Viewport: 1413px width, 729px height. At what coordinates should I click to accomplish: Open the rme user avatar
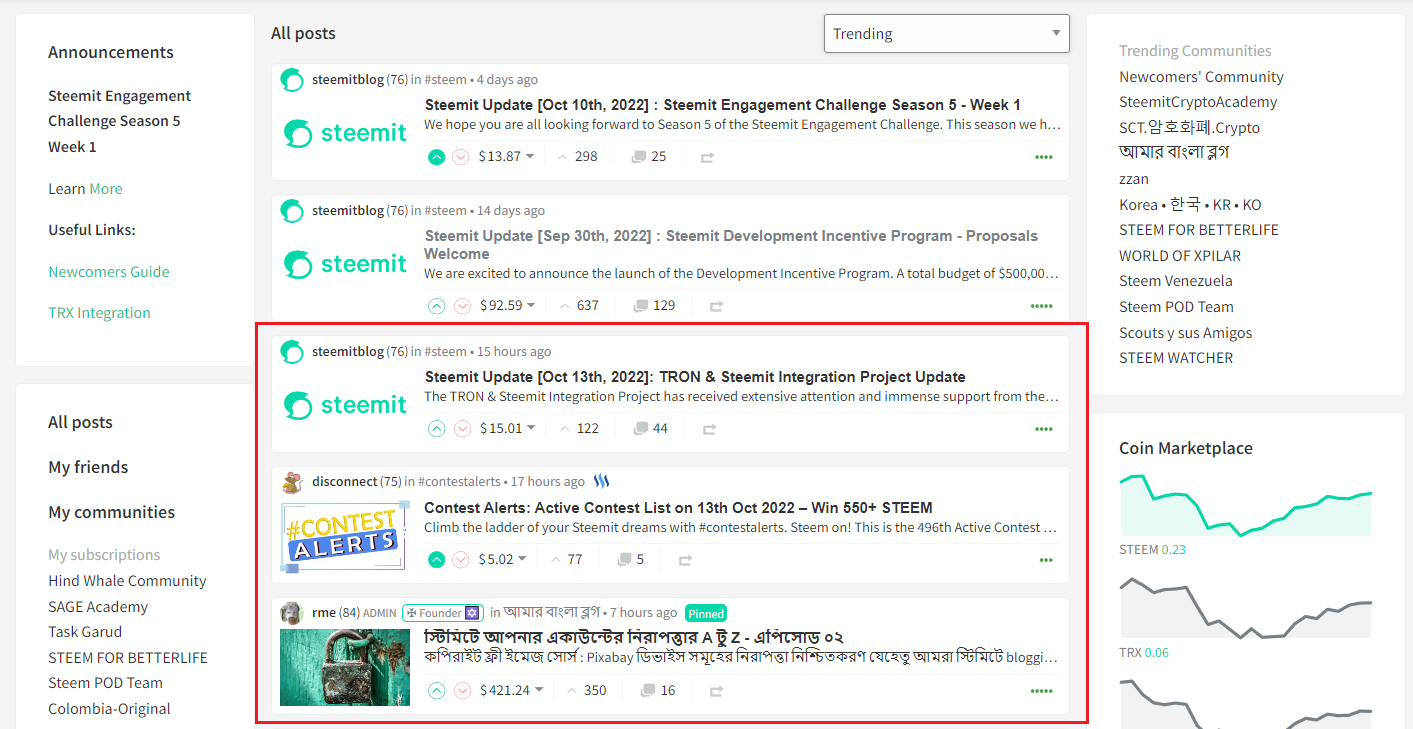pos(292,613)
